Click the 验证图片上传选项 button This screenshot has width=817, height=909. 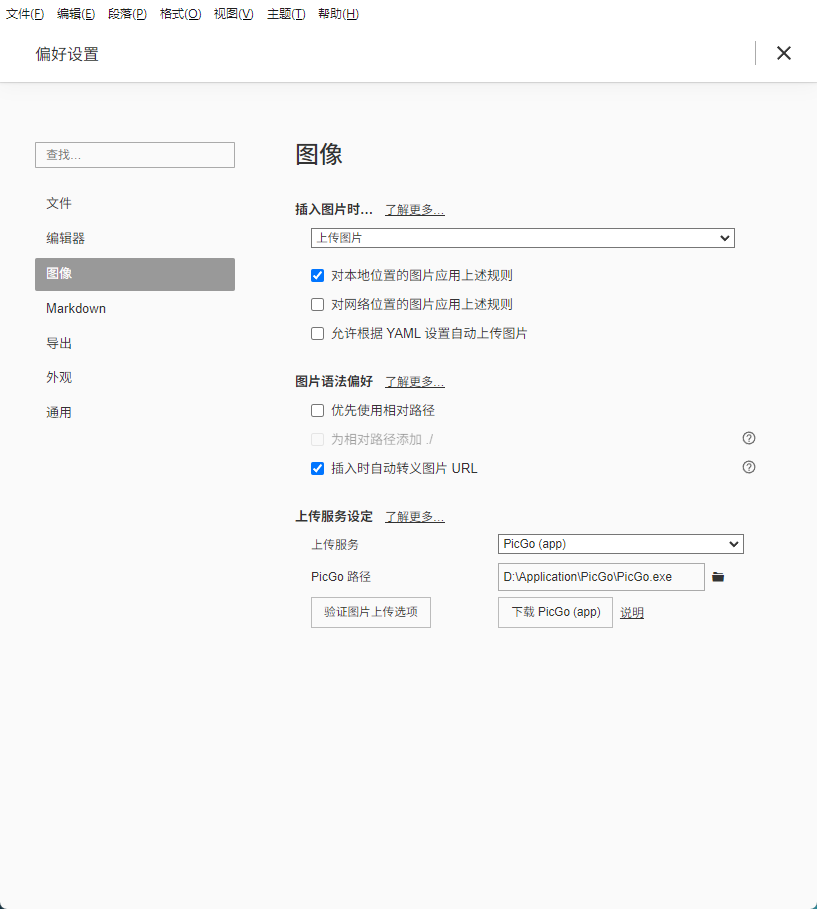(370, 612)
